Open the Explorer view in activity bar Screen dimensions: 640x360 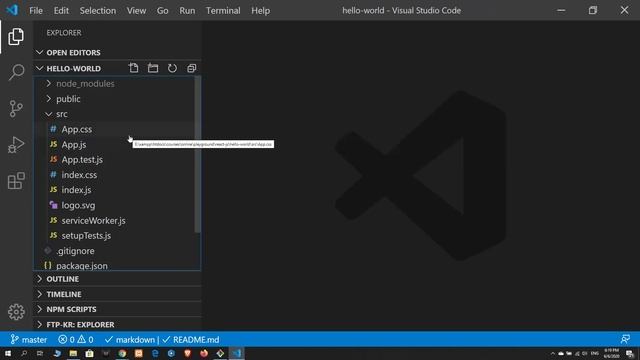point(16,37)
